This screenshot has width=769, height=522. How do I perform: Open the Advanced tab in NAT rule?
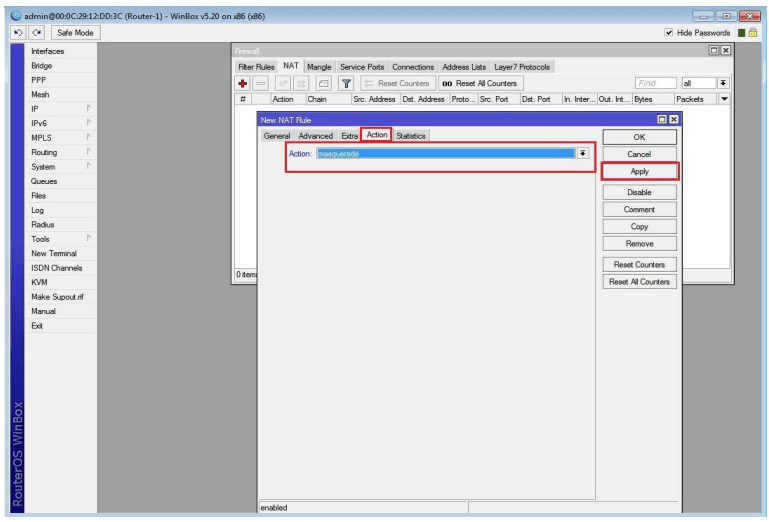click(x=315, y=136)
